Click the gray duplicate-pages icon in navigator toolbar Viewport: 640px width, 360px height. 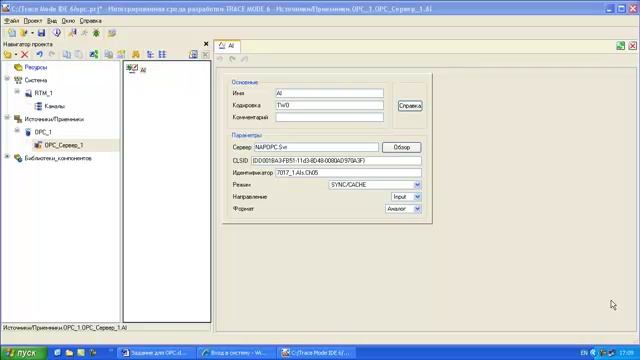109,54
